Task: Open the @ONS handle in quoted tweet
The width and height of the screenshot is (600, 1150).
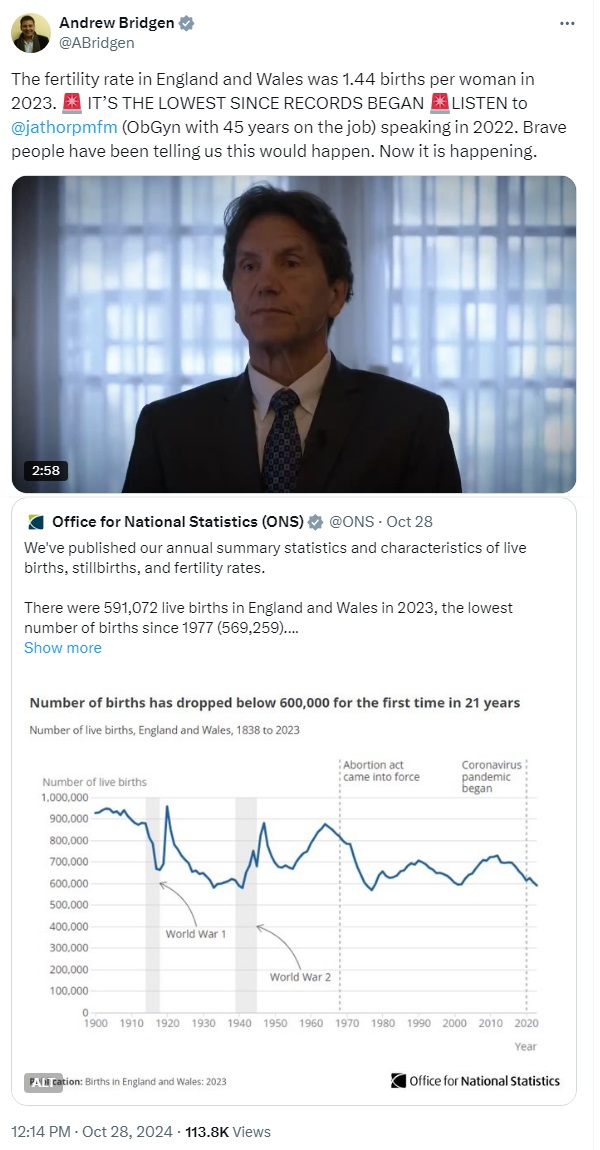Action: click(349, 522)
